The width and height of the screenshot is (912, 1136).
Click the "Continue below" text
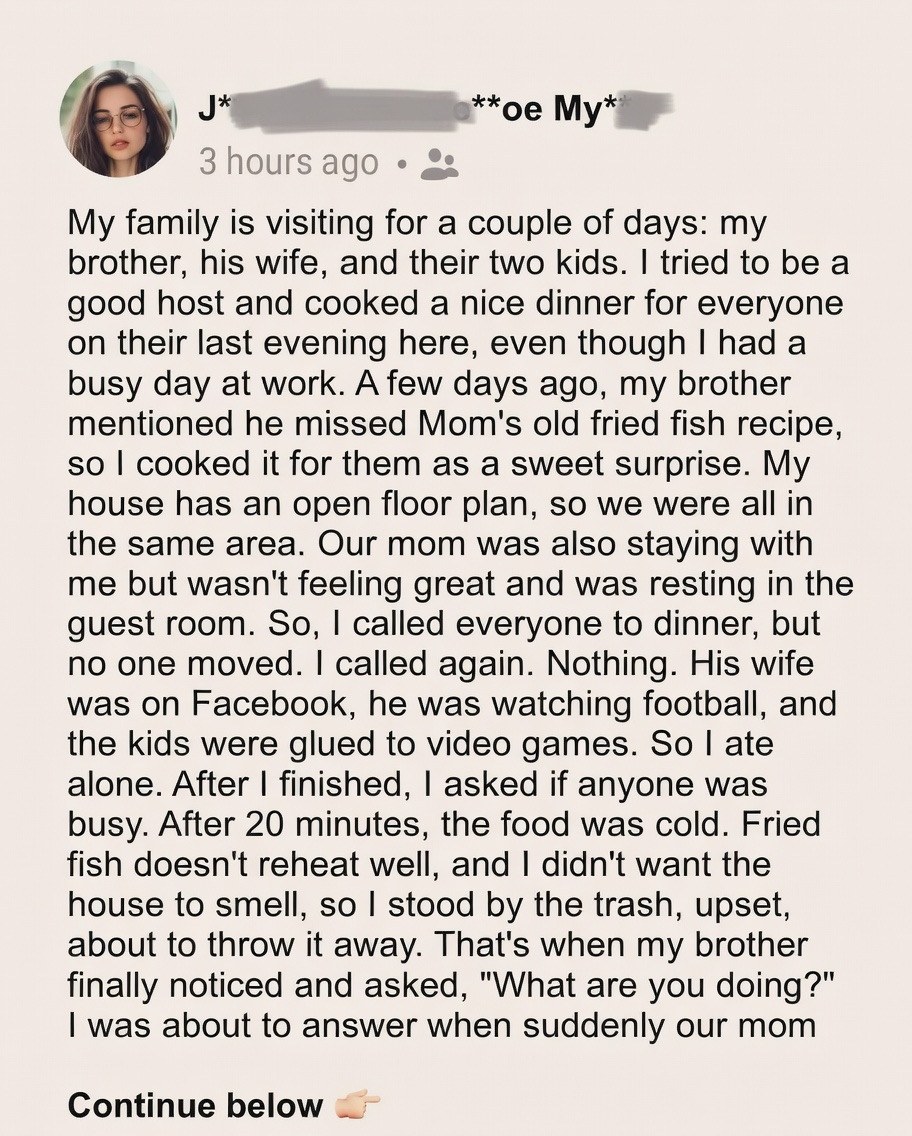[195, 1106]
